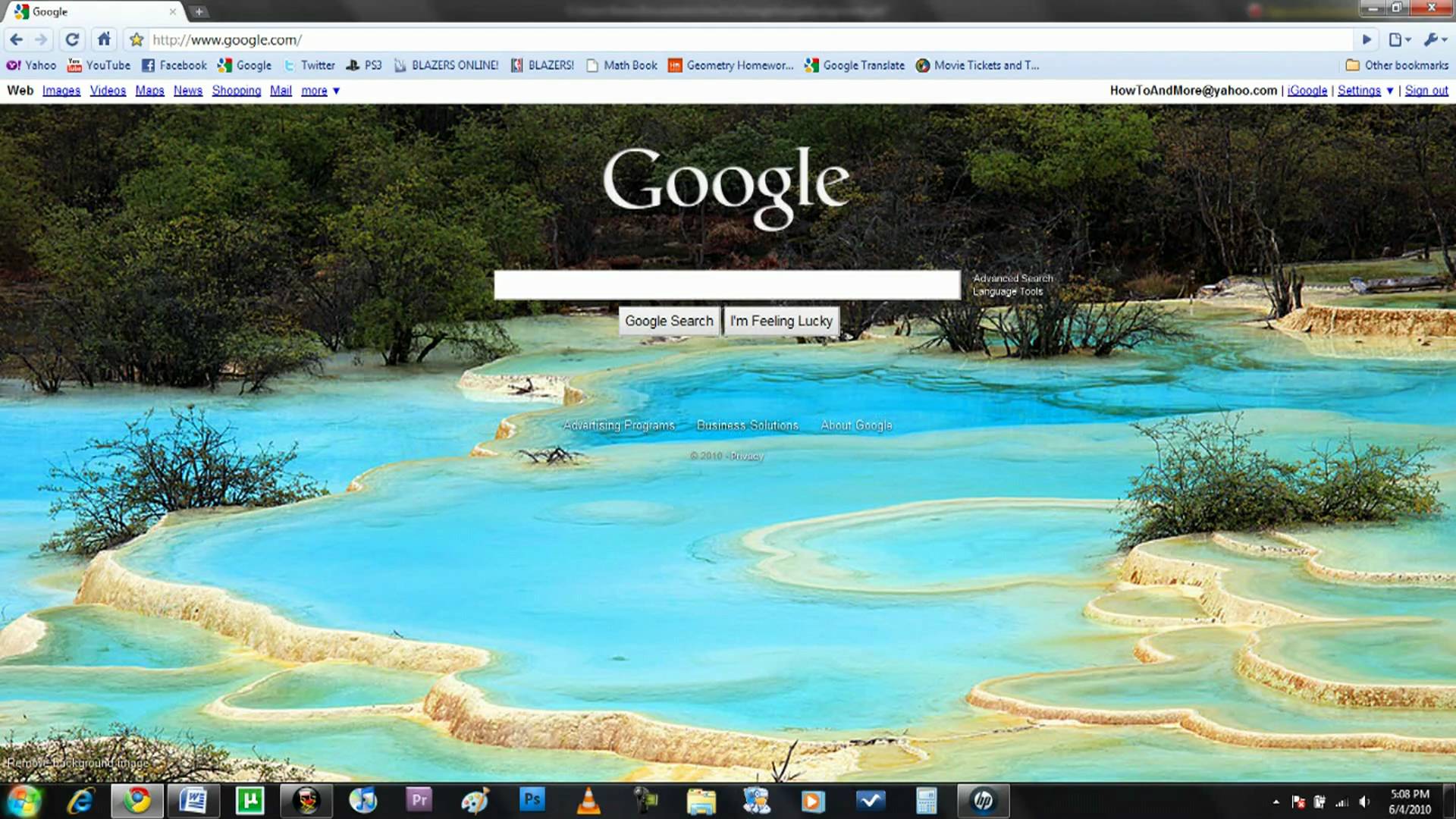Select the Videos navigation tab
Screen dimensions: 1456x819
(x=107, y=90)
